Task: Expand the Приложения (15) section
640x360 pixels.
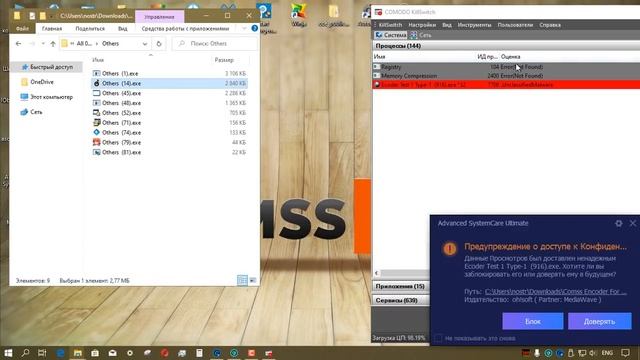Action: click(x=400, y=286)
